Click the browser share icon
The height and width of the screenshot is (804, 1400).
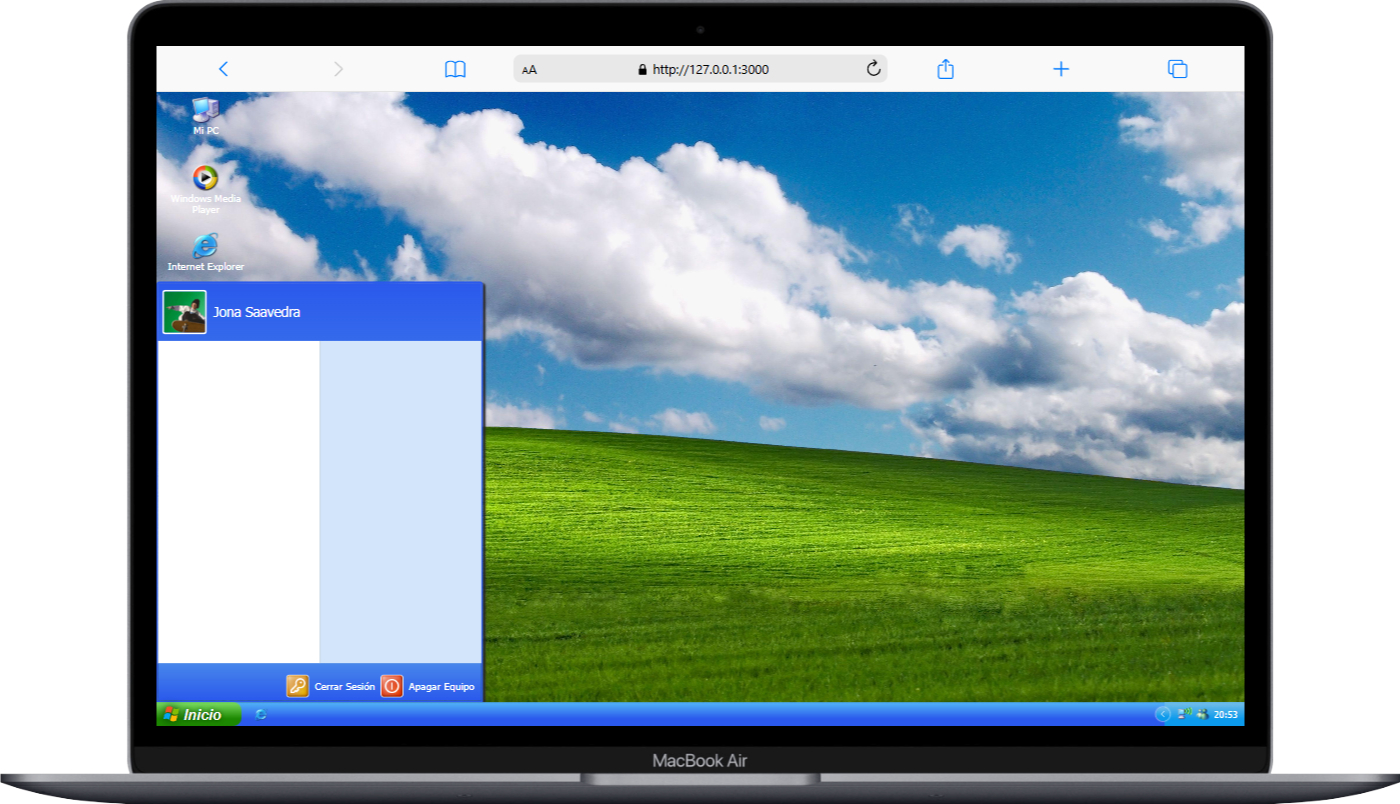click(x=945, y=68)
